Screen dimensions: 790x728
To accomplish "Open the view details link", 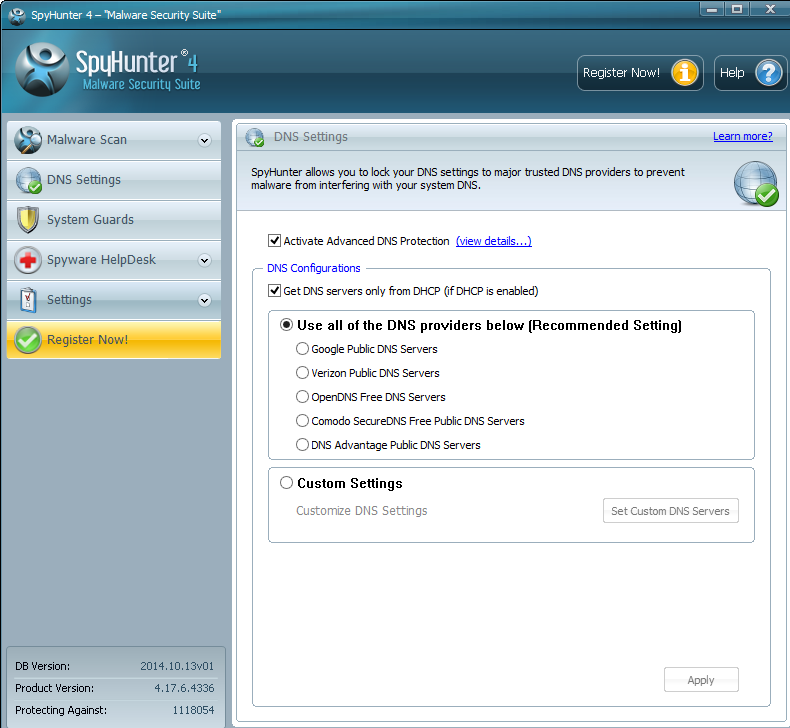I will tap(493, 241).
